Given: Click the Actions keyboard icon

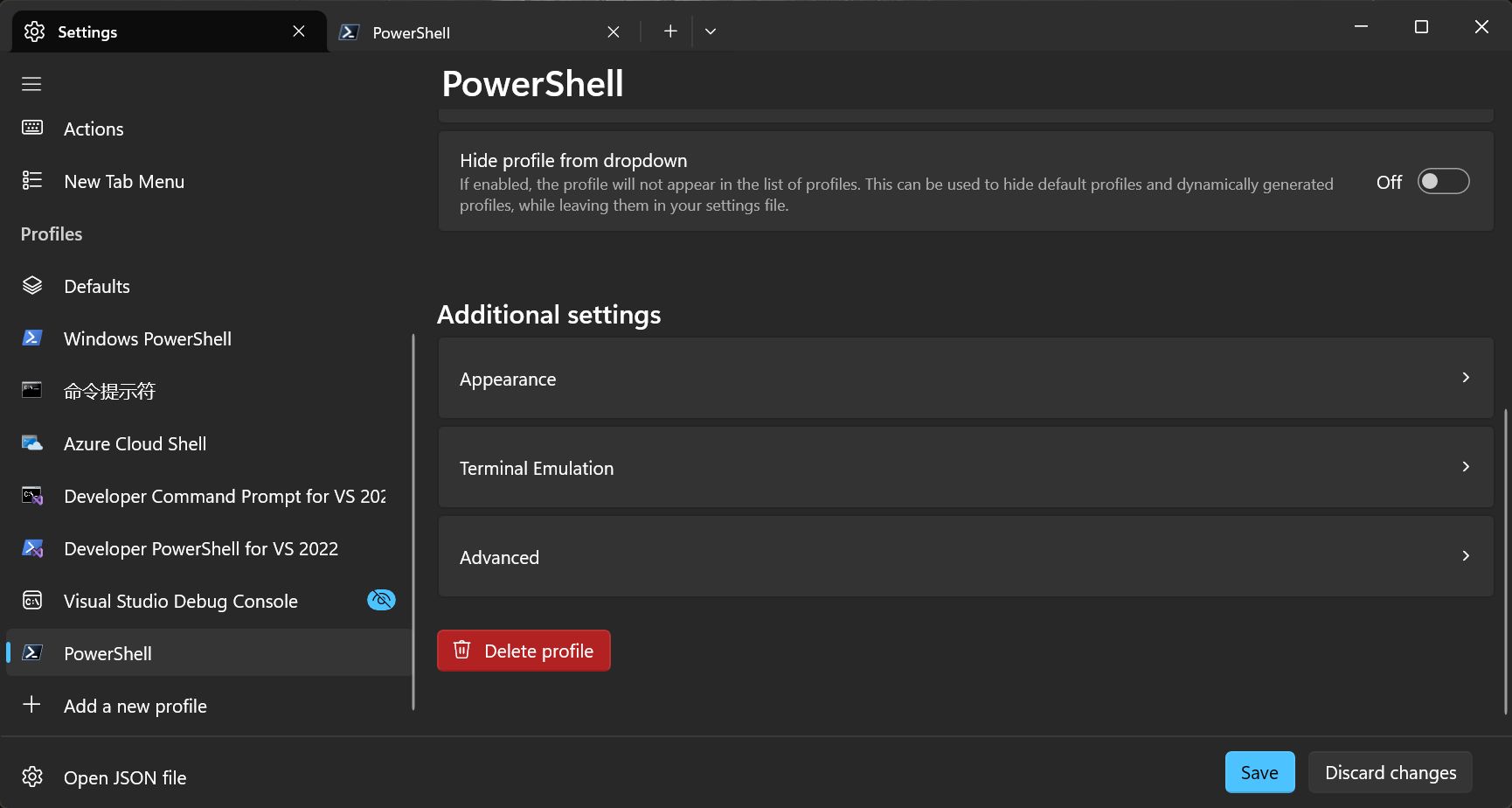Looking at the screenshot, I should click(32, 128).
